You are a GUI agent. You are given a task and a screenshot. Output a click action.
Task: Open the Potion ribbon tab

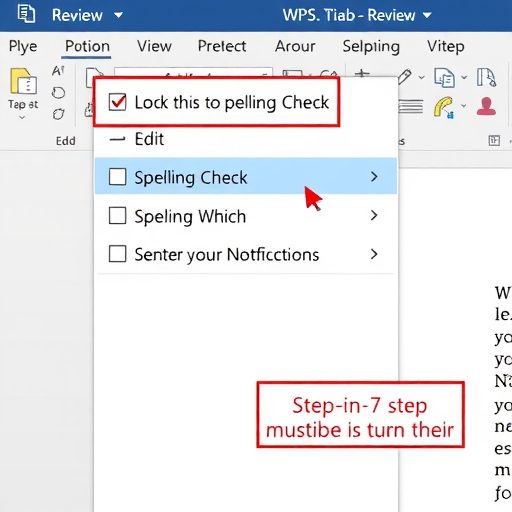tap(87, 46)
